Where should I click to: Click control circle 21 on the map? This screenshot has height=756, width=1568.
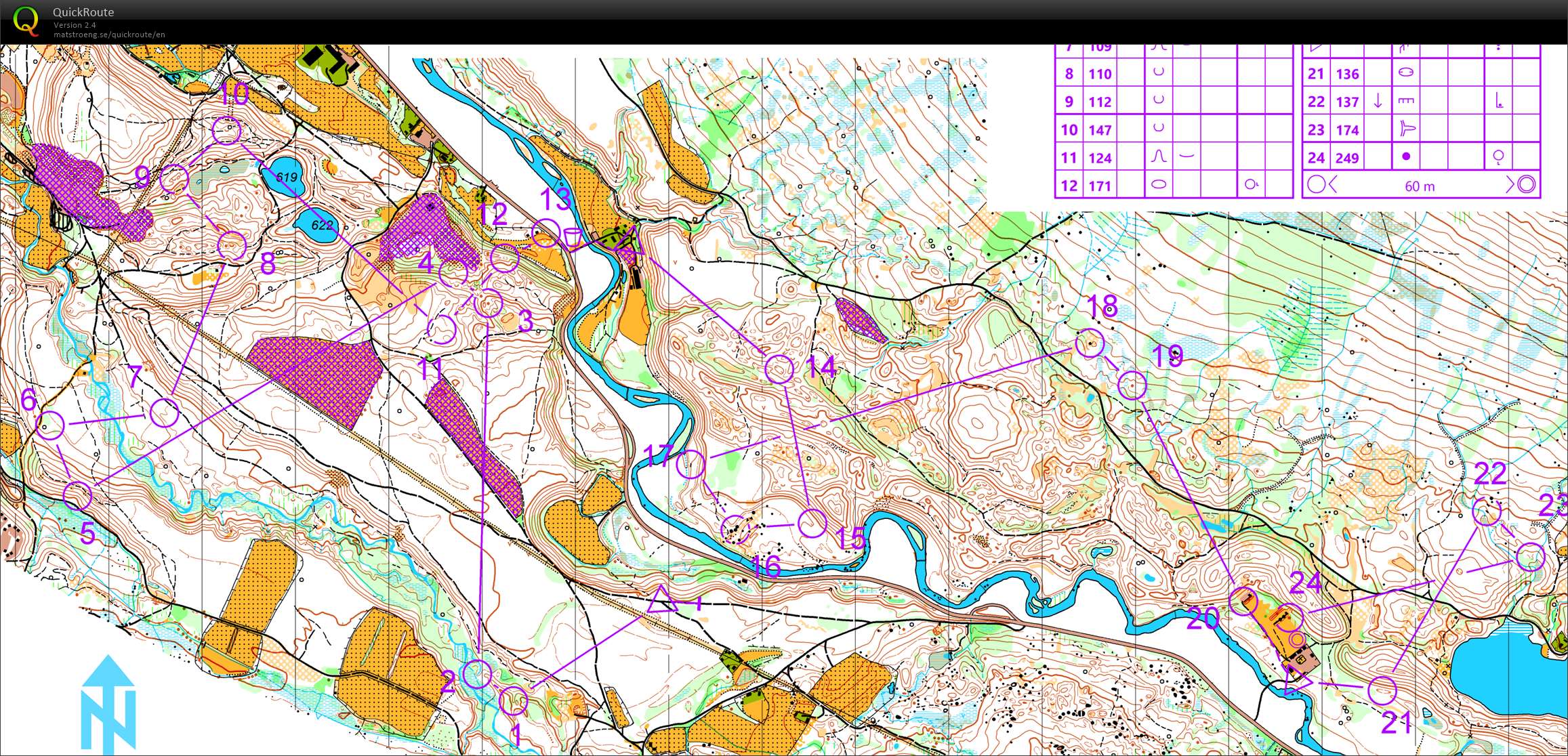pos(1382,690)
